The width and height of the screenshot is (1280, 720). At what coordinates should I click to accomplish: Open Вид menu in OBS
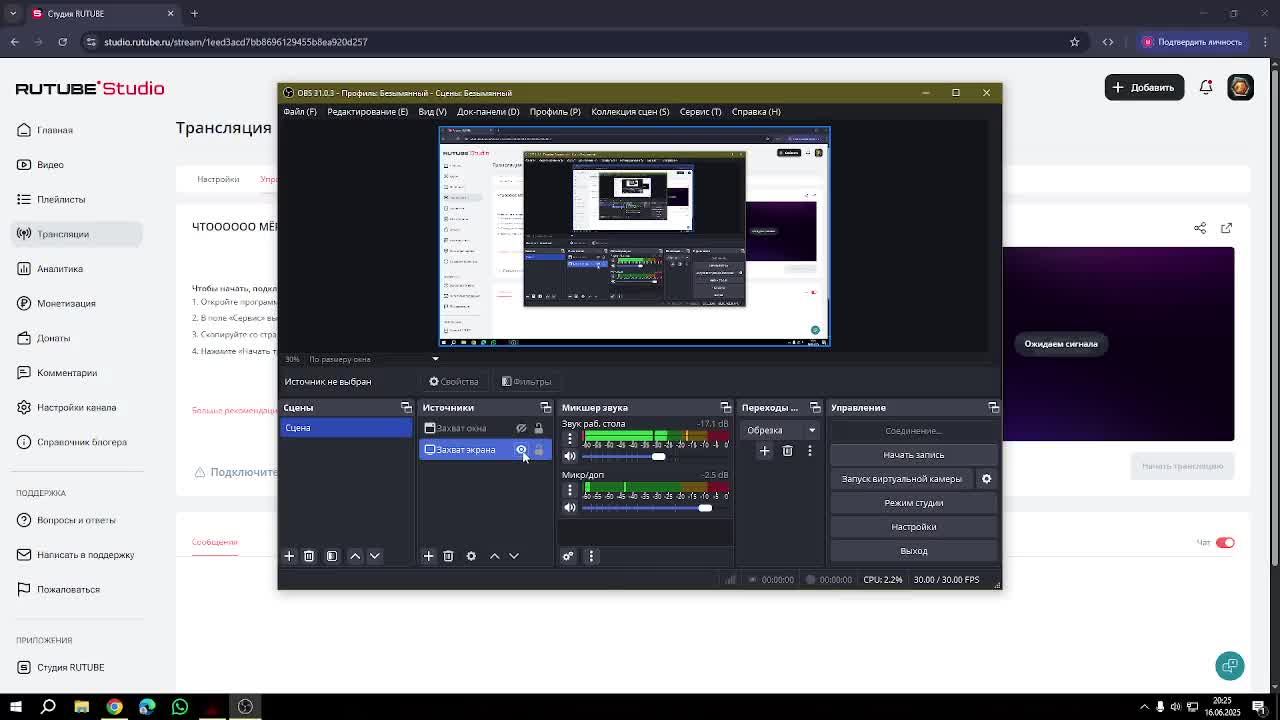click(x=432, y=112)
